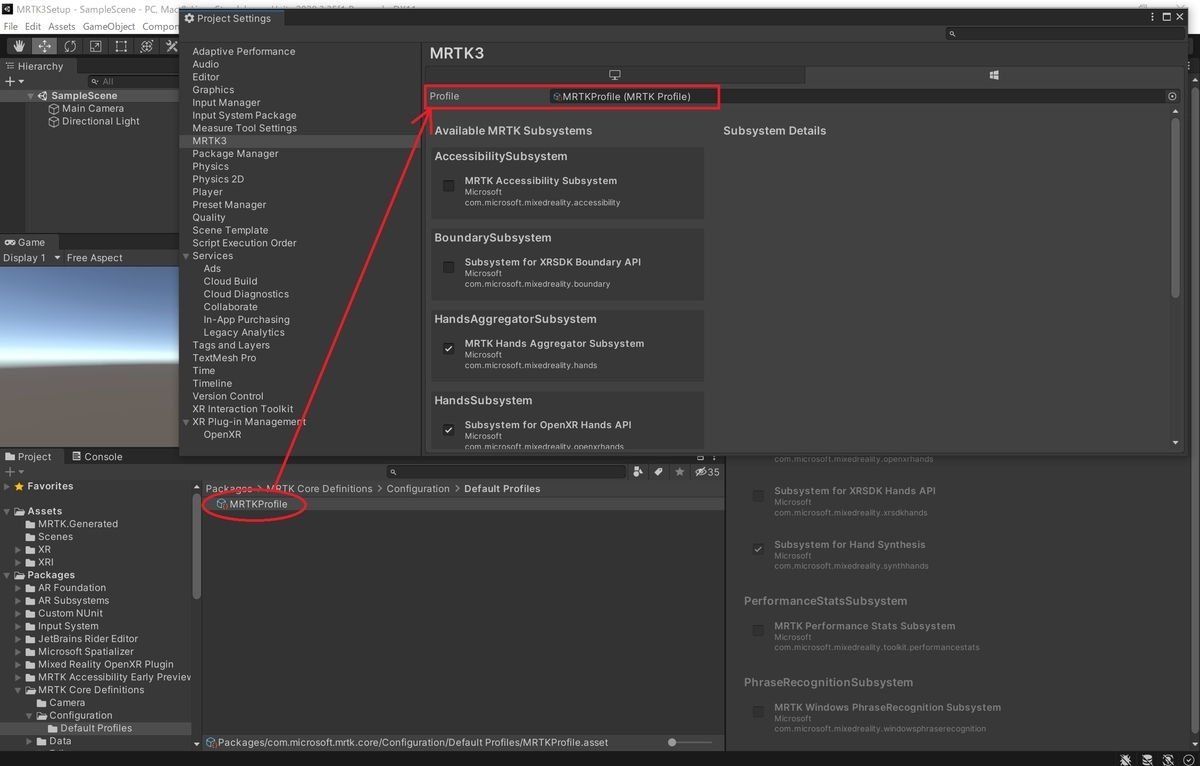Viewport: 1200px width, 766px height.
Task: Click the MRTK3 settings vertical scrollbar
Action: pos(1176,208)
